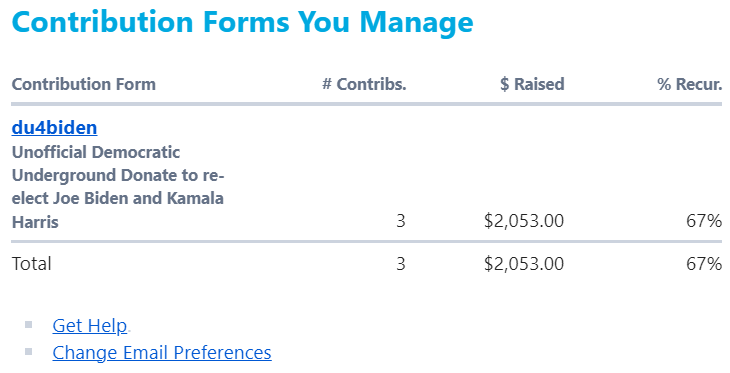Click the Total 67% recurring value

704,264
